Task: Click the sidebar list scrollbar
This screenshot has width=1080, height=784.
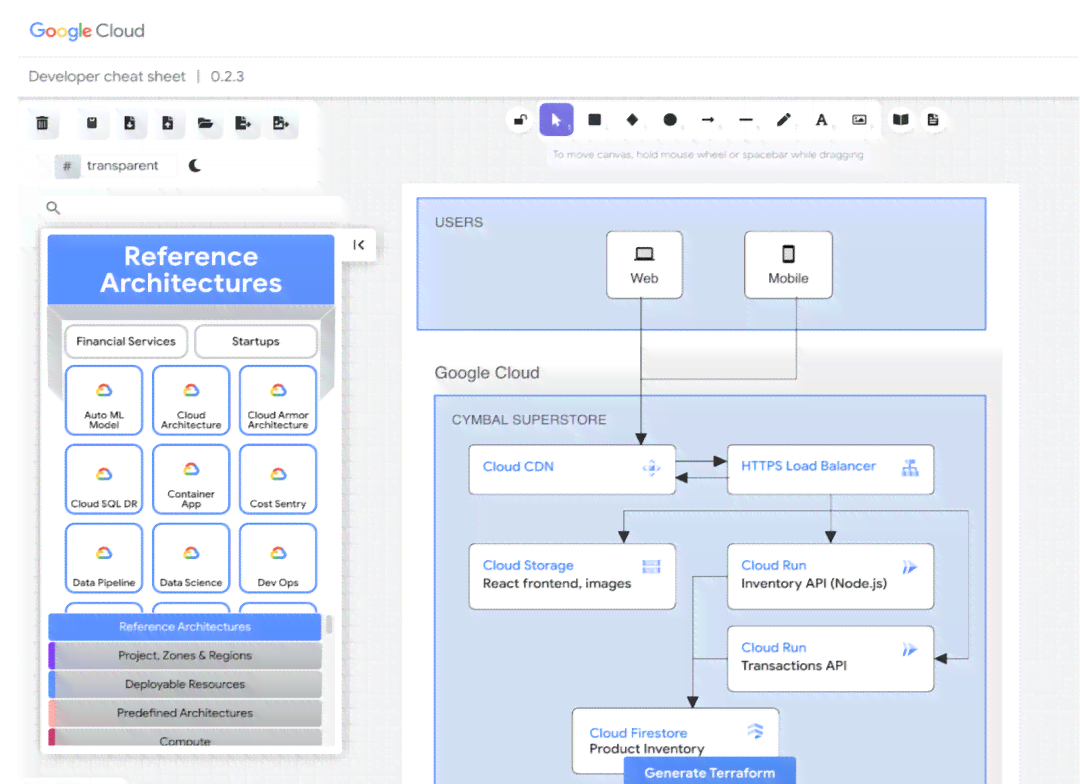Action: click(329, 624)
